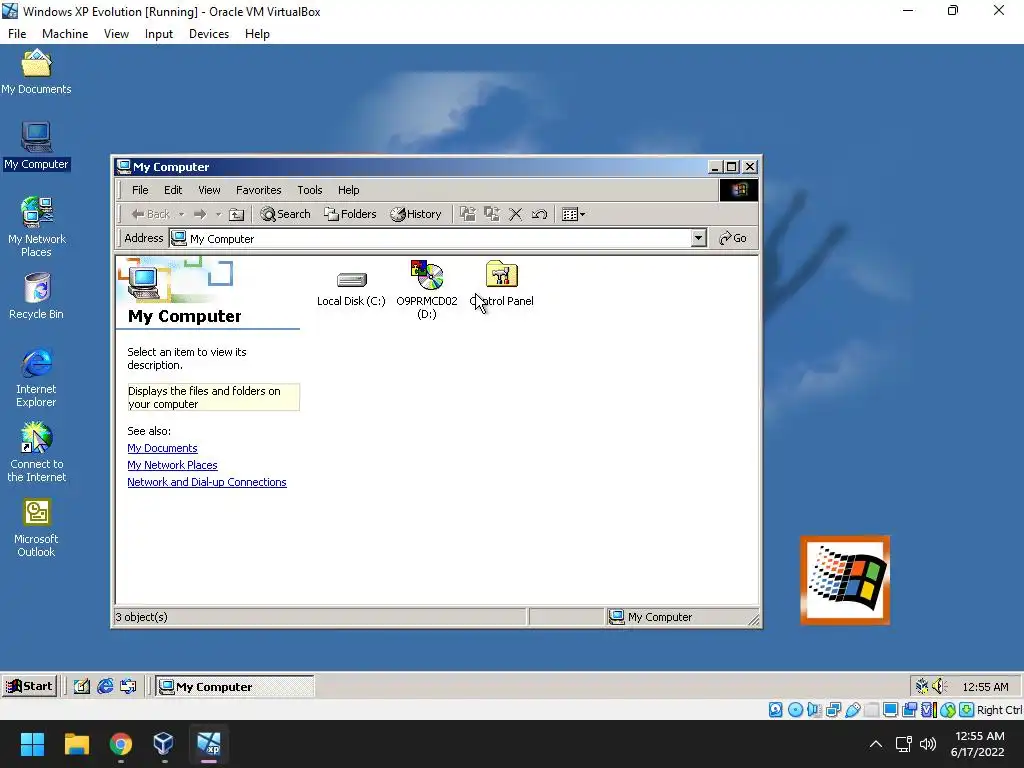Open the View menu in My Computer
The image size is (1024, 768).
coord(209,190)
